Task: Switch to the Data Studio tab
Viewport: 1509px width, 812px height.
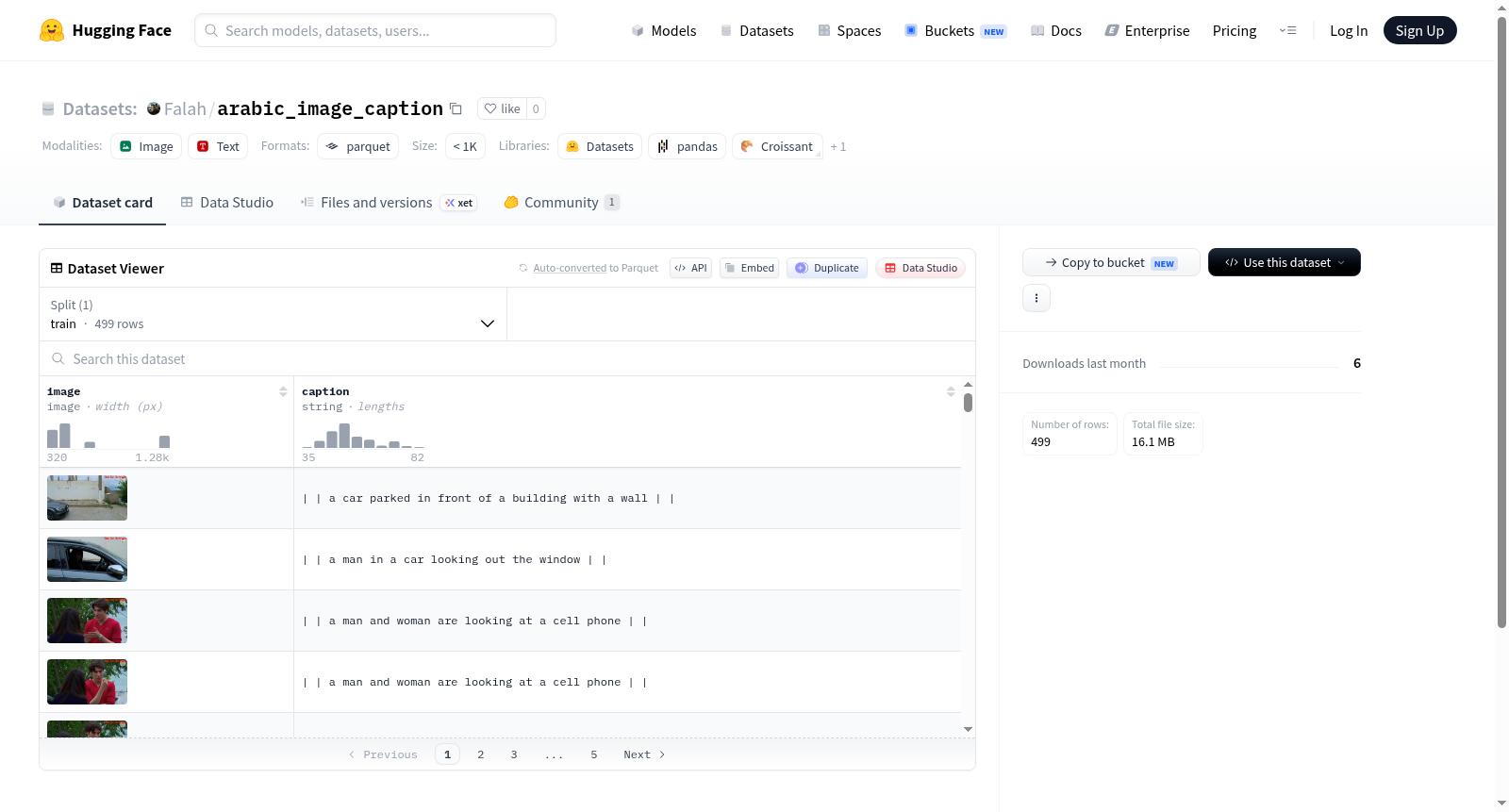Action: pyautogui.click(x=227, y=202)
